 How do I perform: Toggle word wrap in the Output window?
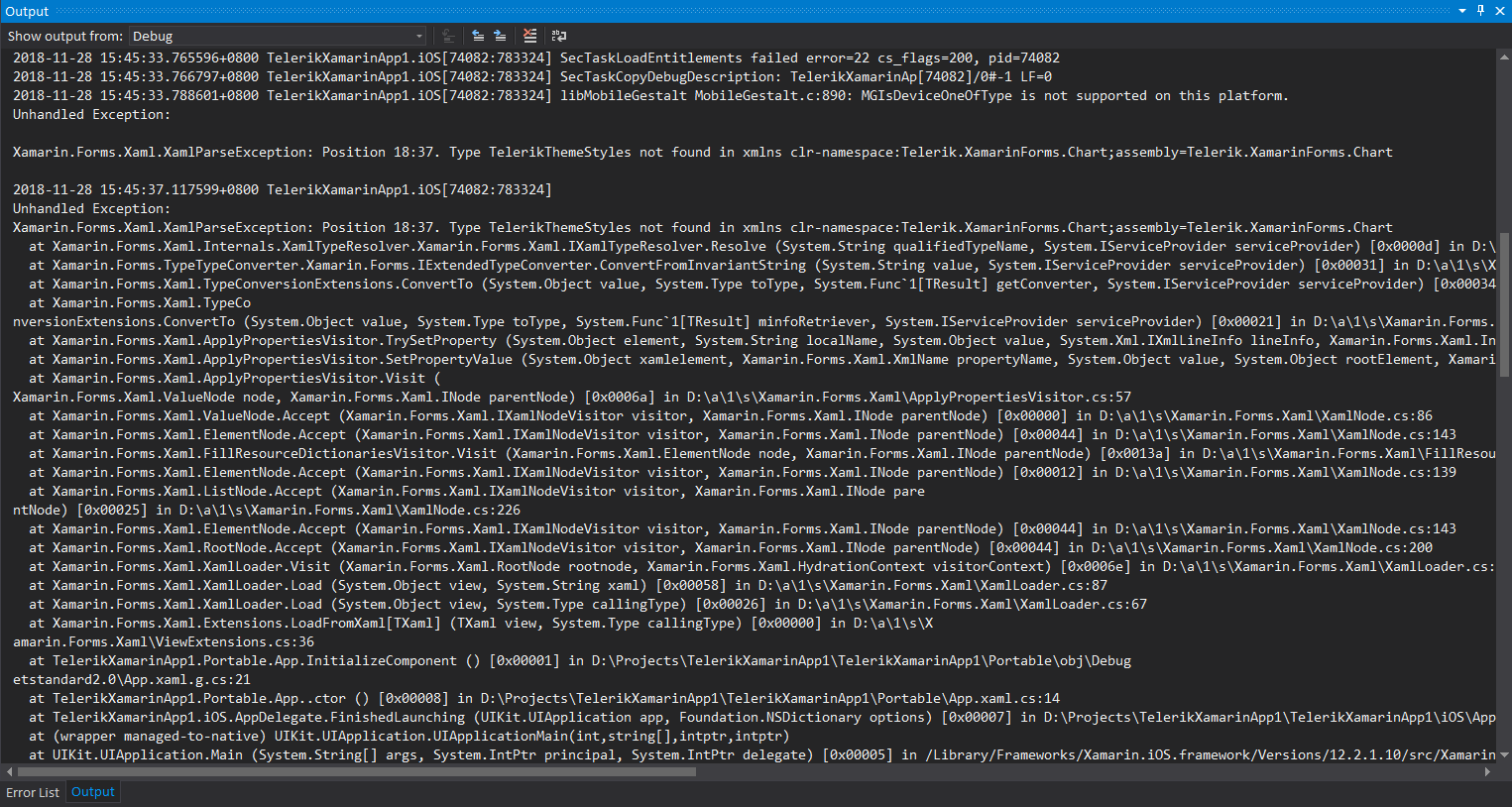click(x=559, y=36)
